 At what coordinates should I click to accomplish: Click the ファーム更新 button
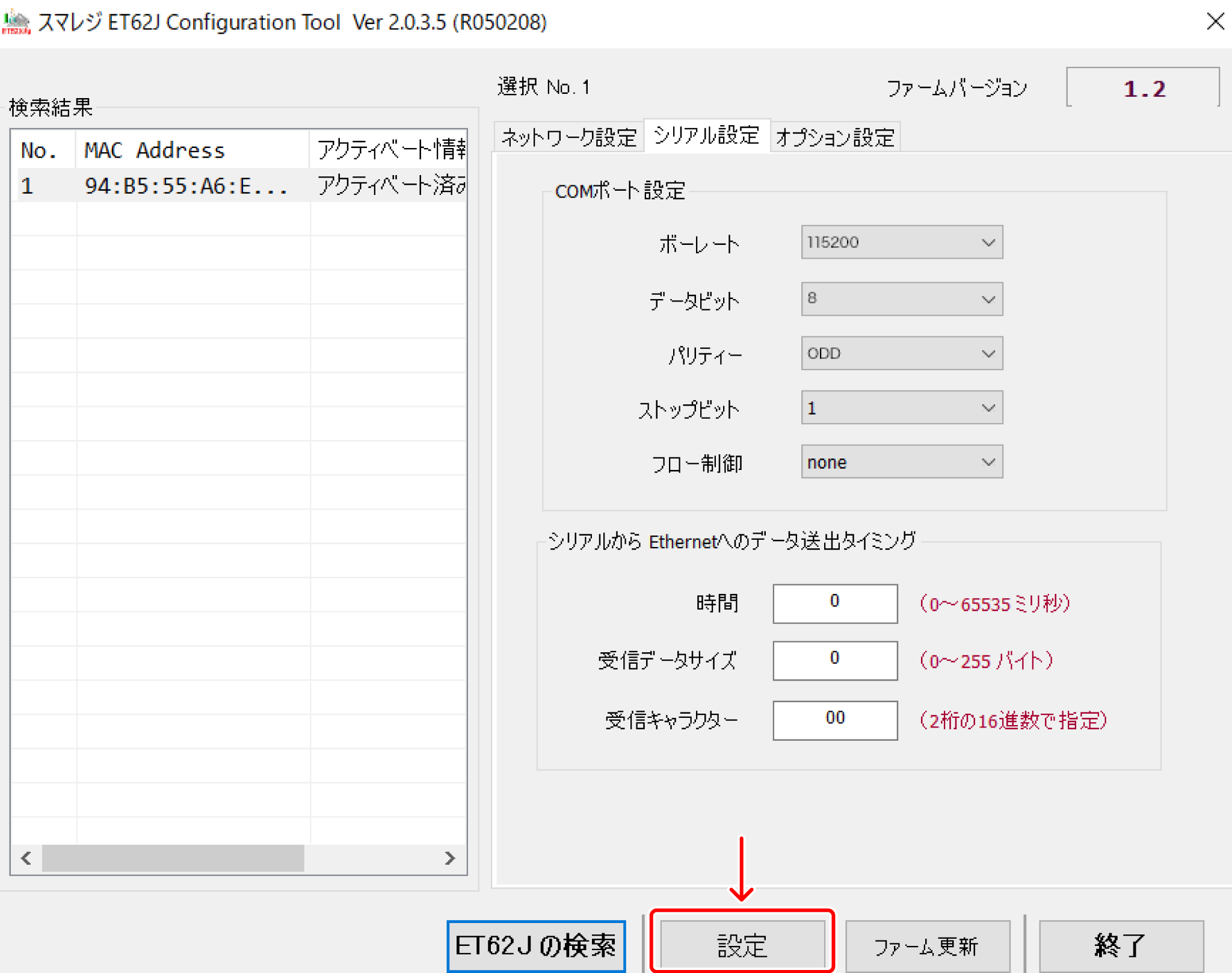click(927, 945)
